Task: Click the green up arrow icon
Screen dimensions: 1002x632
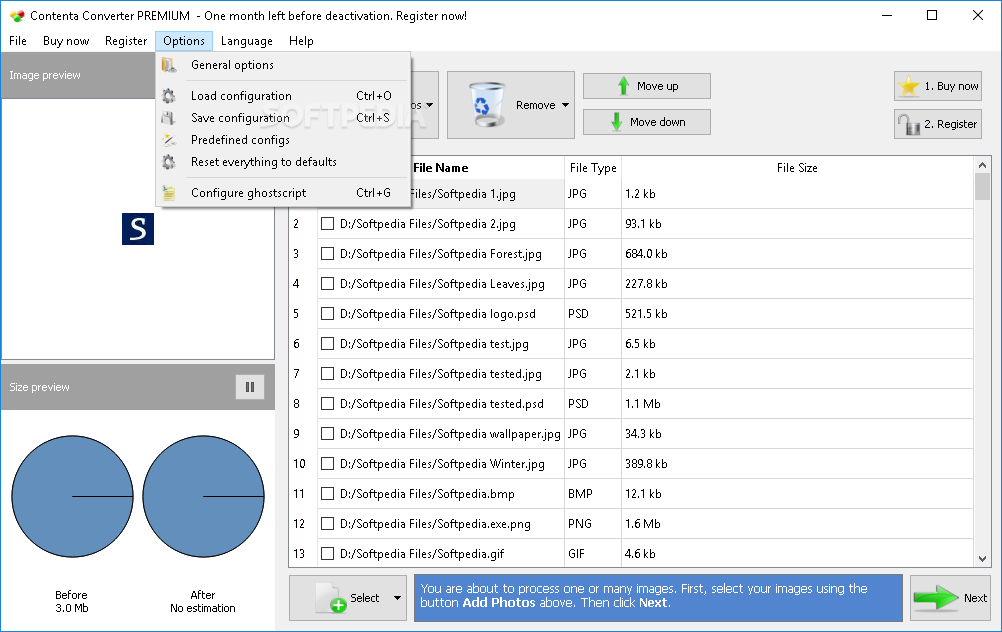Action: [x=624, y=86]
